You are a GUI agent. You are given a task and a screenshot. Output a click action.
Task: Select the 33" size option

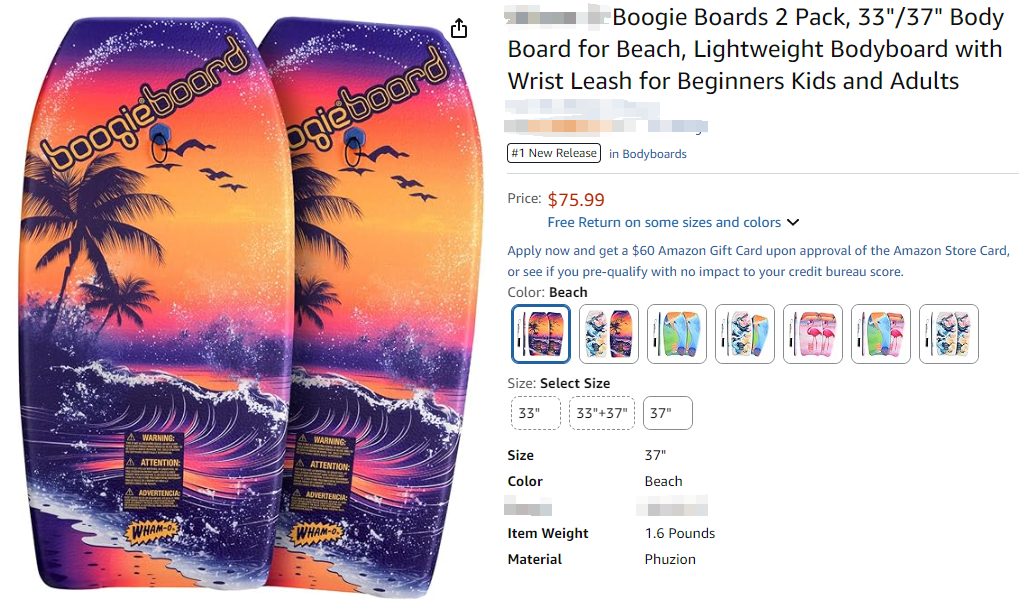click(x=535, y=413)
